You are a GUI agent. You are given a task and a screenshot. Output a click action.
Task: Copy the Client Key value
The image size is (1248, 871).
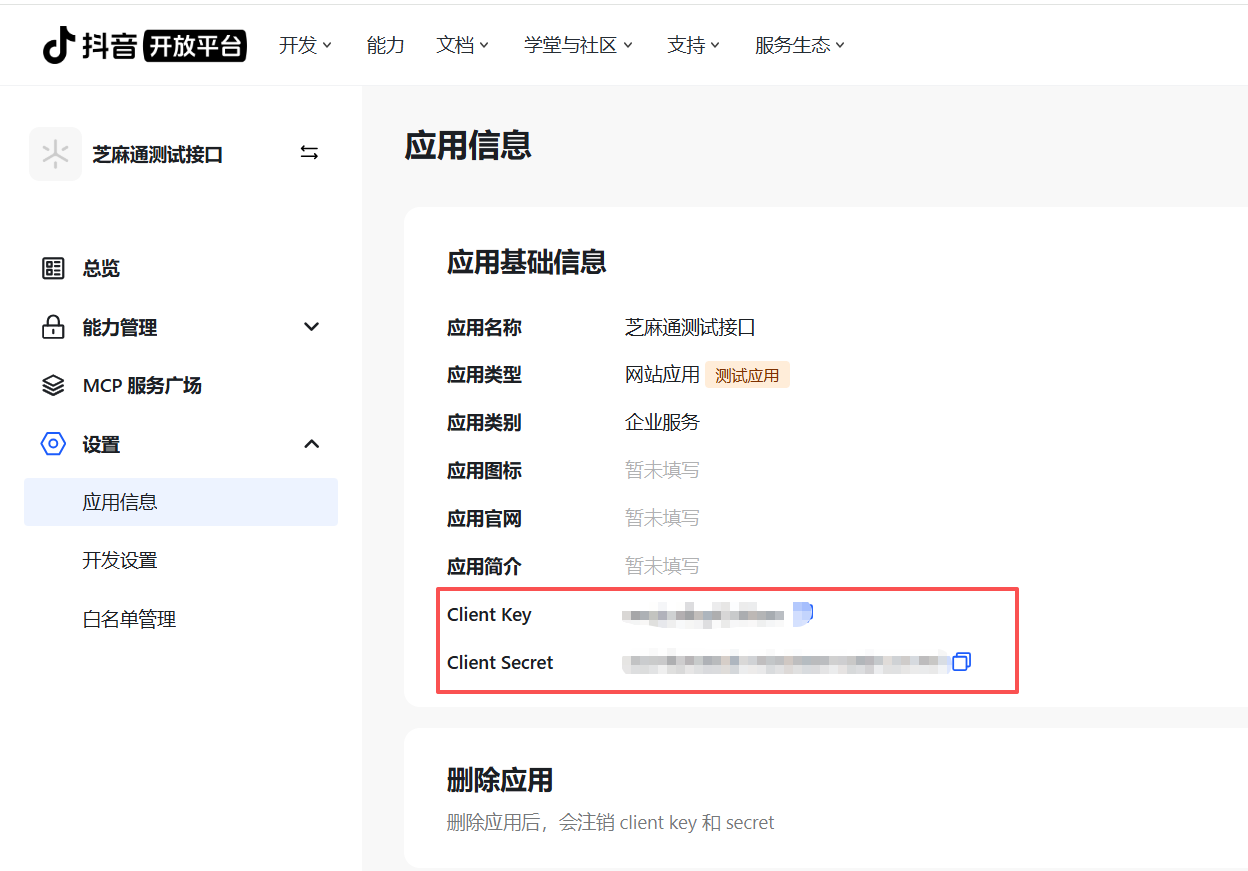coord(803,613)
